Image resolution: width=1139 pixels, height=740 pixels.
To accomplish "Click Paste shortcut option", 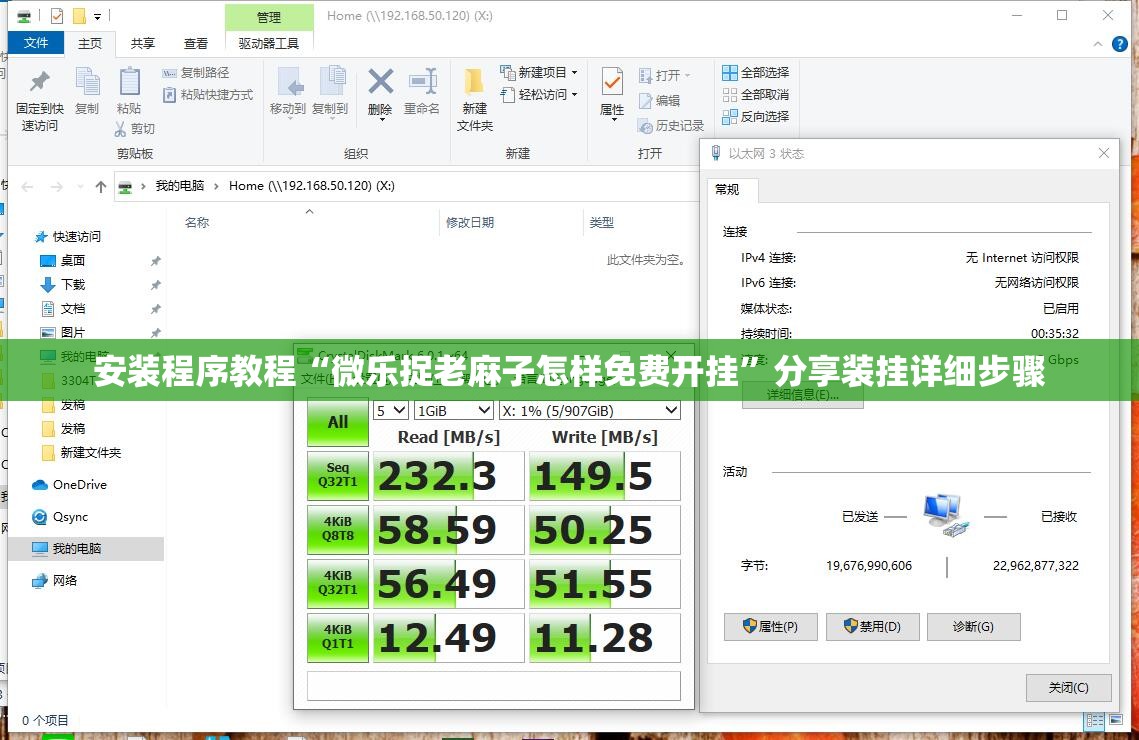I will tap(208, 94).
